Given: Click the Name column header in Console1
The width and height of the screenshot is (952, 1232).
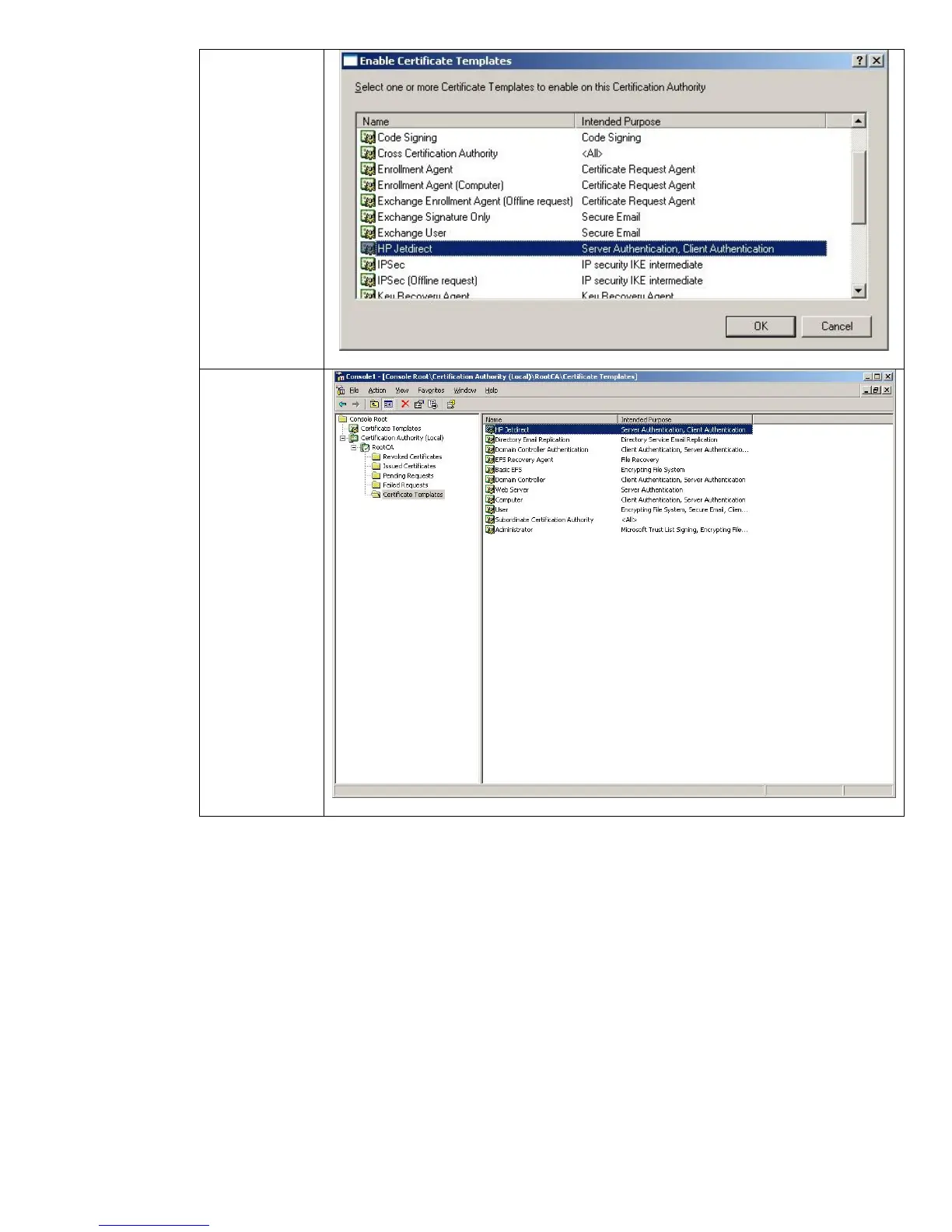Looking at the screenshot, I should pyautogui.click(x=550, y=419).
